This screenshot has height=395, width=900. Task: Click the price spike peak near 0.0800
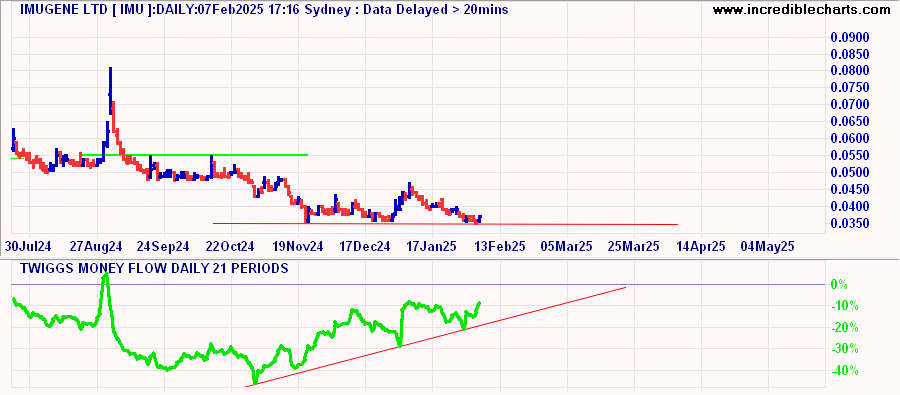[x=110, y=70]
